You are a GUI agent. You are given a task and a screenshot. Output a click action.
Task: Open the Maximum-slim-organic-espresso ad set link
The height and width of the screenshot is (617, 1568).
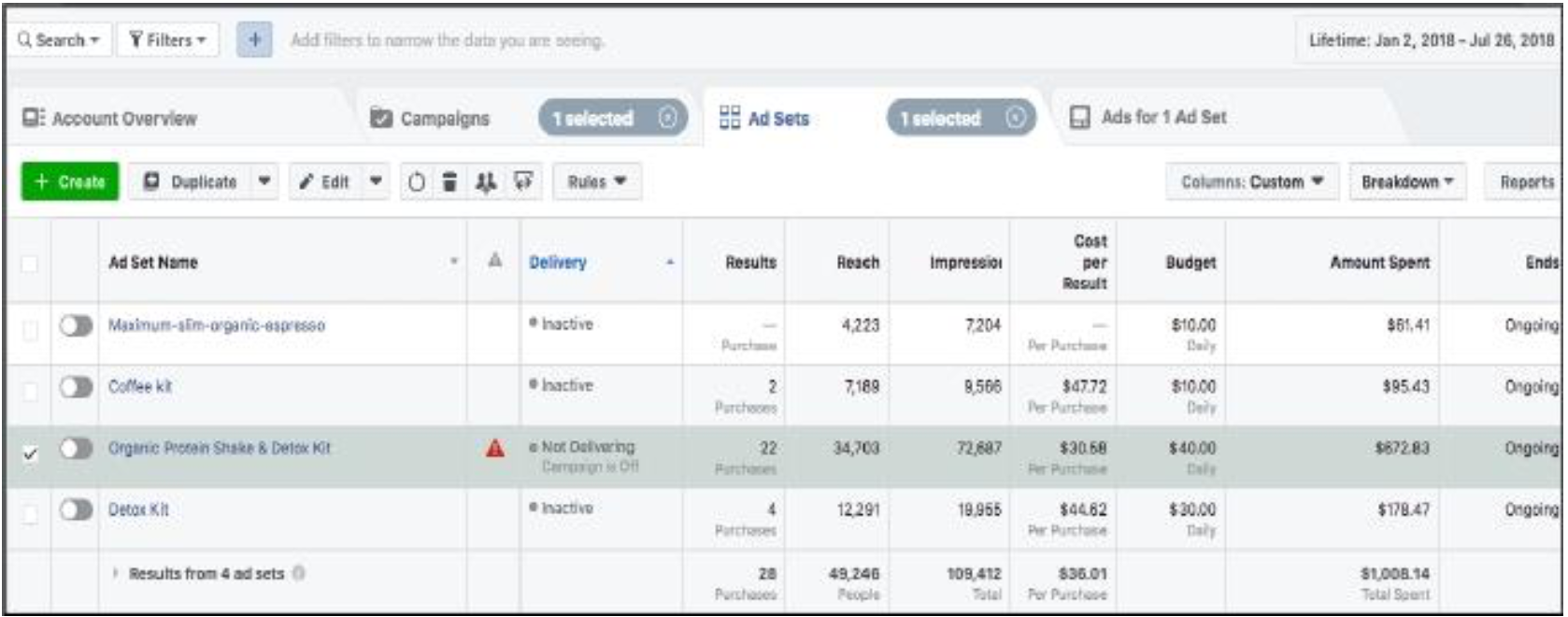[x=217, y=326]
